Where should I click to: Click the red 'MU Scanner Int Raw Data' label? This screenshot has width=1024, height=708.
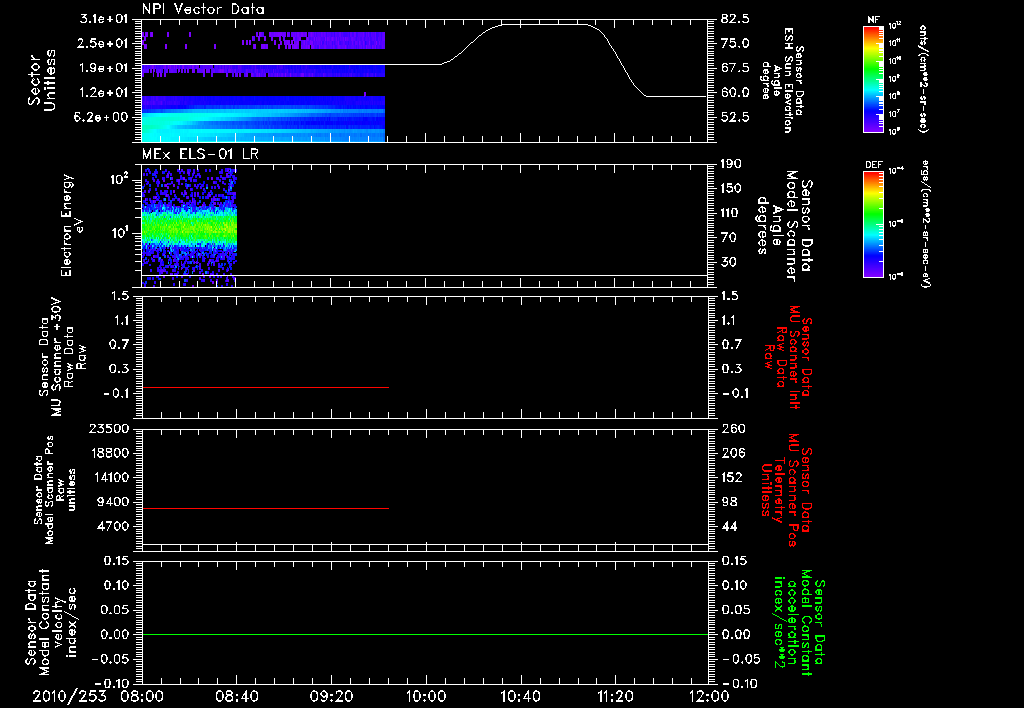(x=787, y=357)
